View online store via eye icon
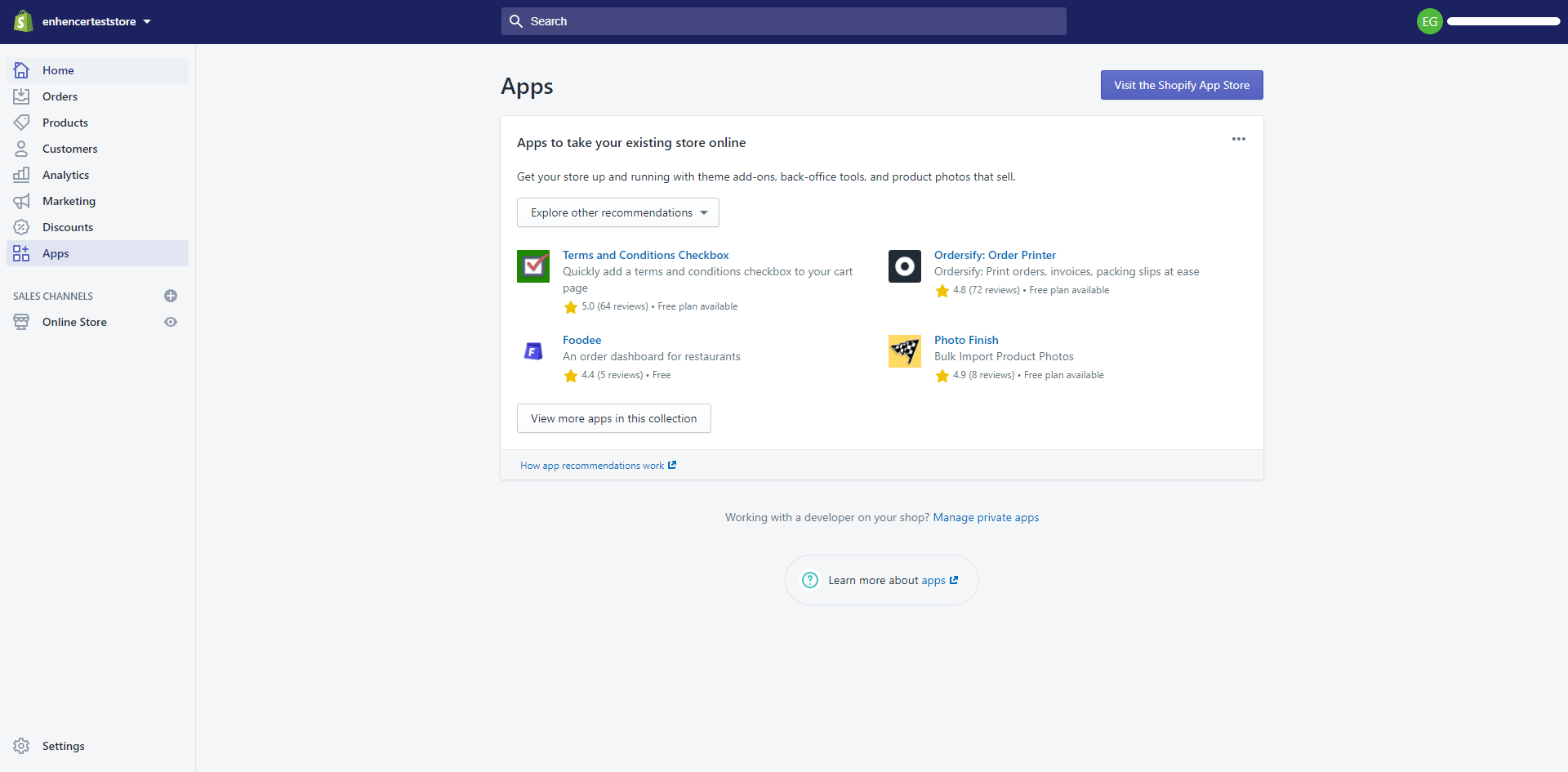The height and width of the screenshot is (772, 1568). pyautogui.click(x=171, y=322)
